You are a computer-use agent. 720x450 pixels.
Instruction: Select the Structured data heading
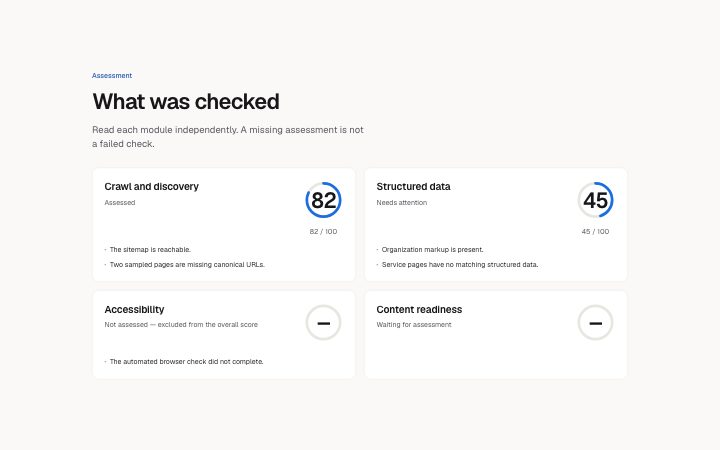coord(413,186)
